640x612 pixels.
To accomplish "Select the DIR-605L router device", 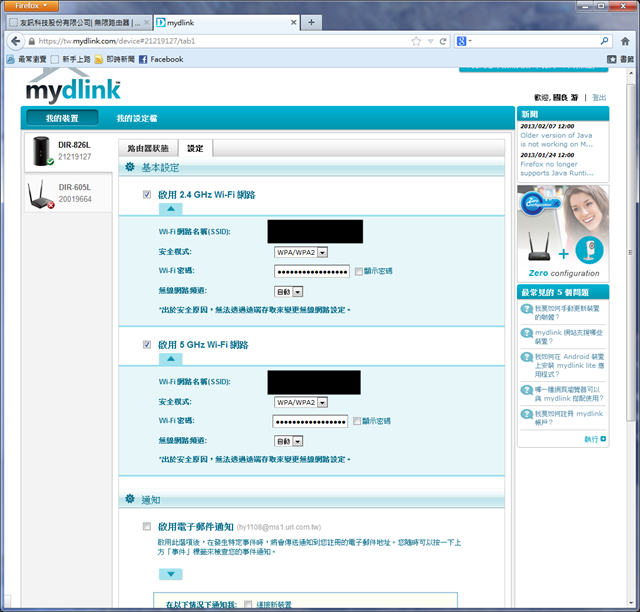I will [68, 193].
